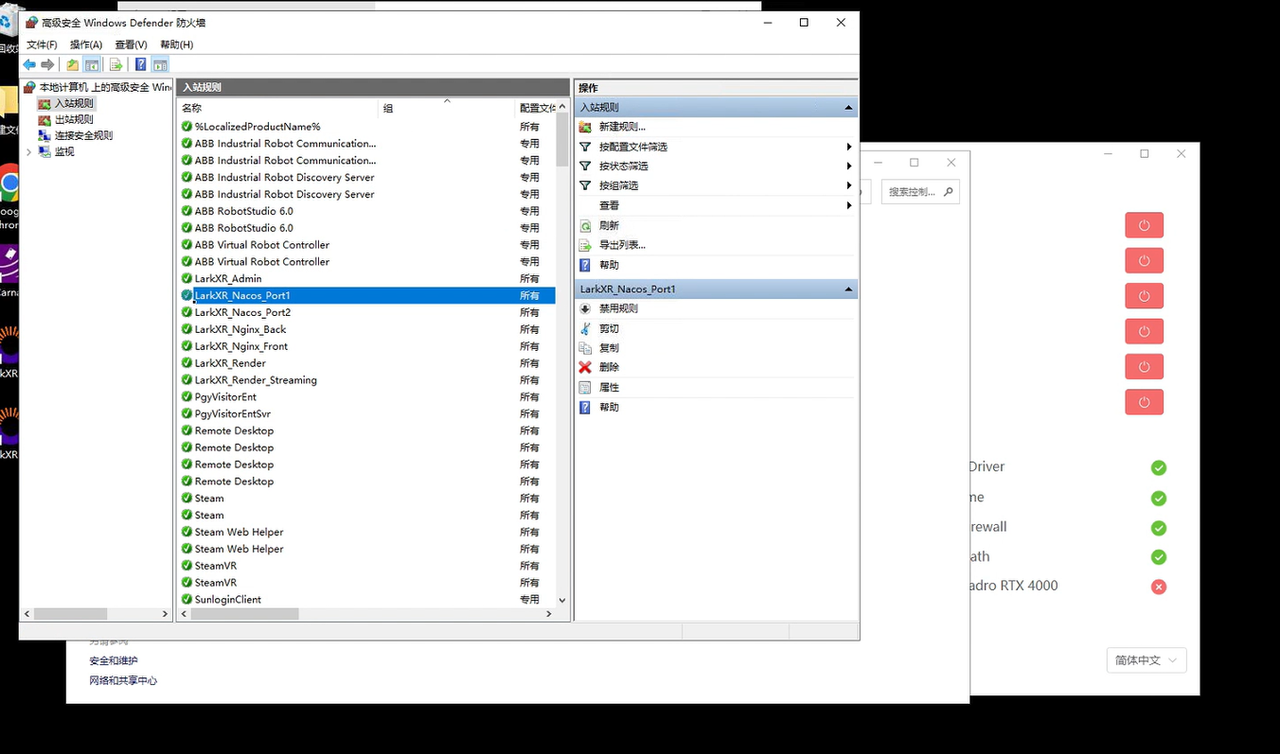Viewport: 1280px width, 754px height.
Task: Select the LarkXR_Nacos_Port2 rule
Action: tap(366, 313)
